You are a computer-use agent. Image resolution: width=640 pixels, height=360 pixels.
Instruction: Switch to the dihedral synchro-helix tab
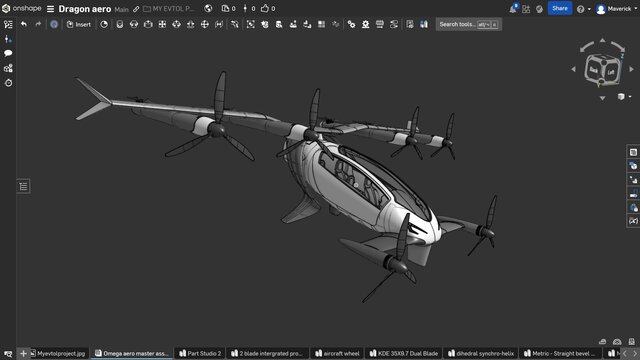(480, 353)
